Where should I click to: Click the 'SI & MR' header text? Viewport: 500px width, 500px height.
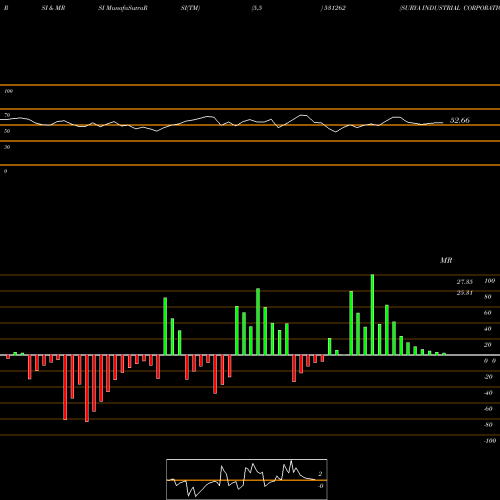pos(53,8)
